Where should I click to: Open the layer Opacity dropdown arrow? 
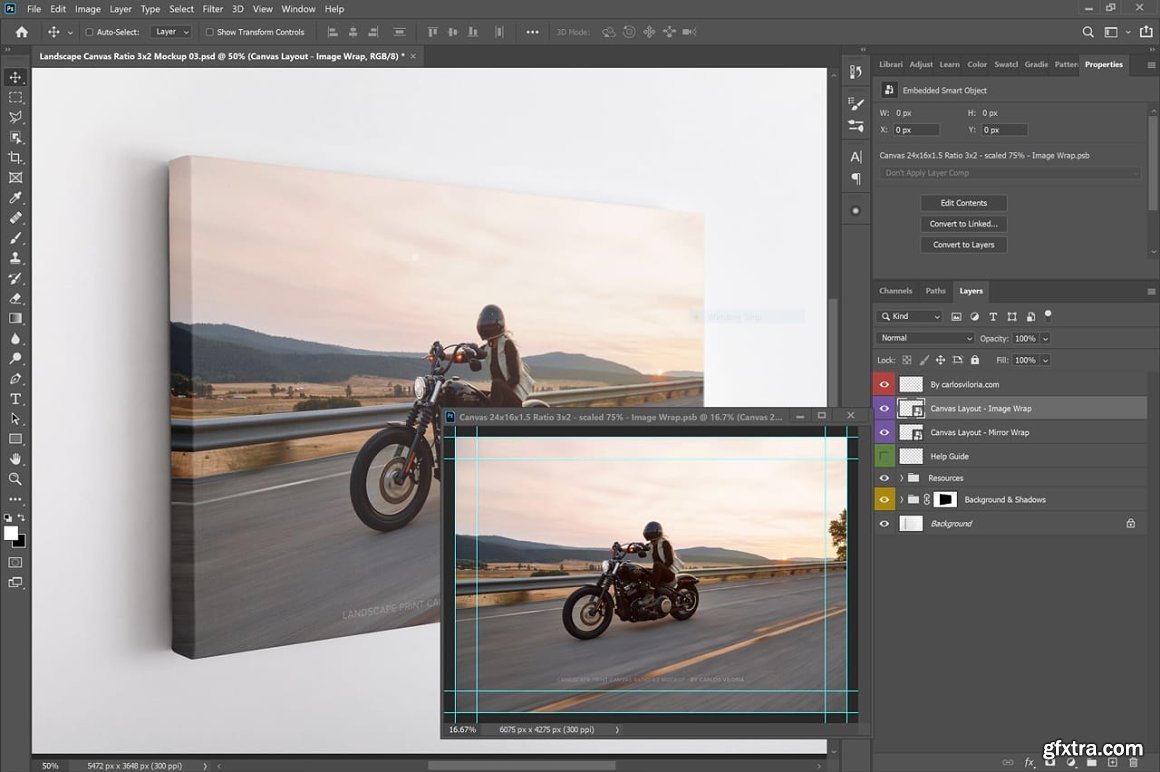point(1046,339)
